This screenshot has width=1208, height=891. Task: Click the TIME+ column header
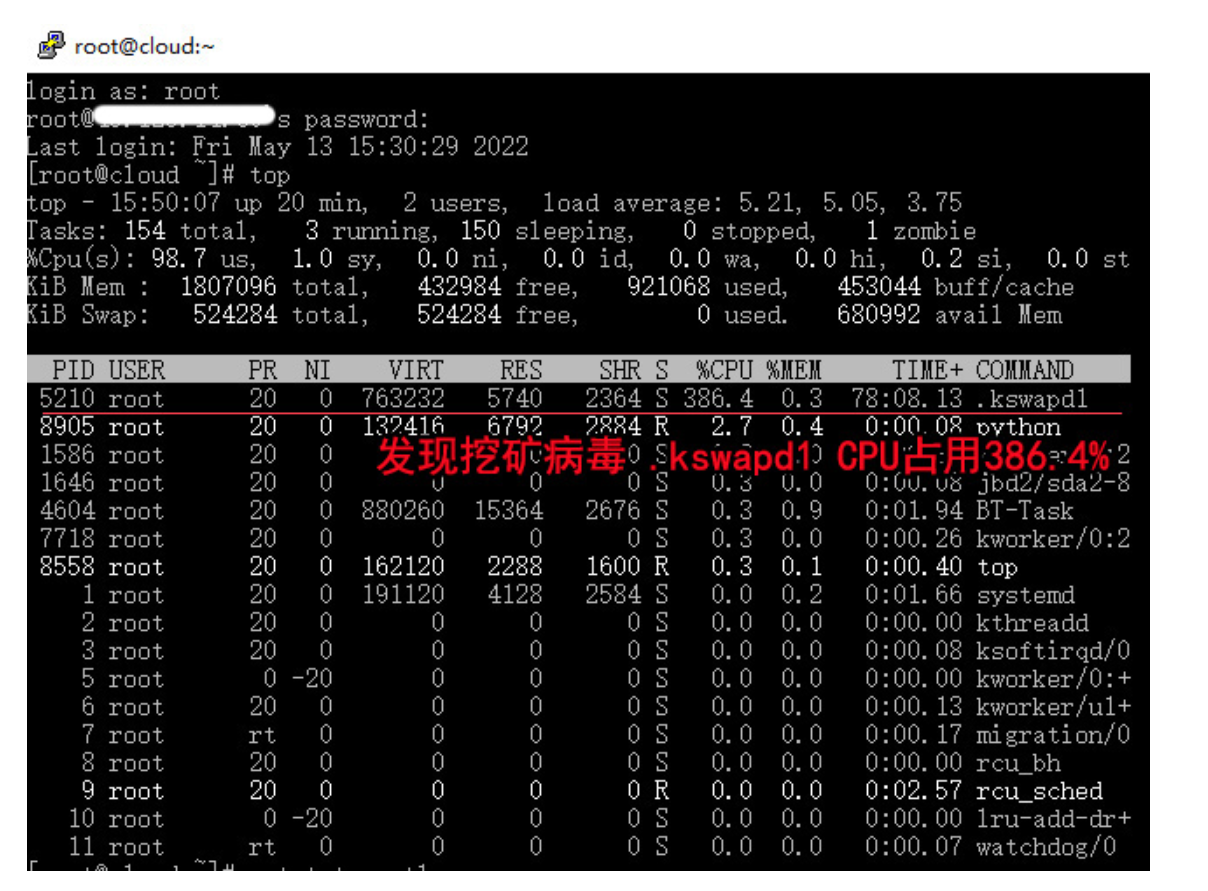click(926, 370)
